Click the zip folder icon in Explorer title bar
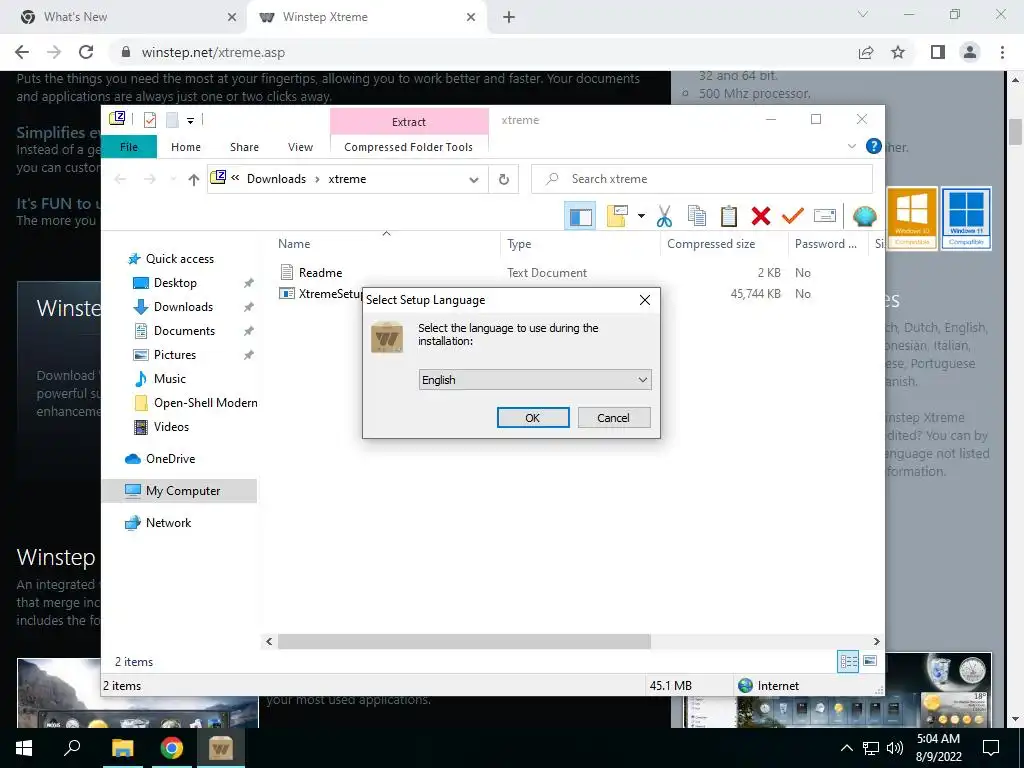1024x768 pixels. 118,119
